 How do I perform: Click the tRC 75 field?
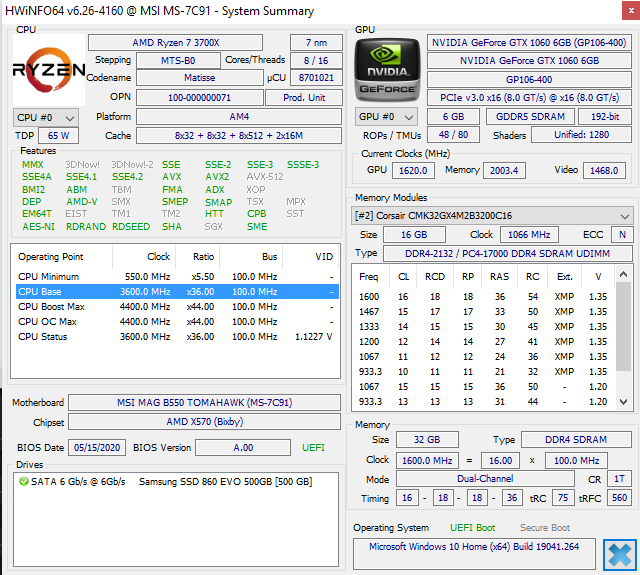[563, 498]
